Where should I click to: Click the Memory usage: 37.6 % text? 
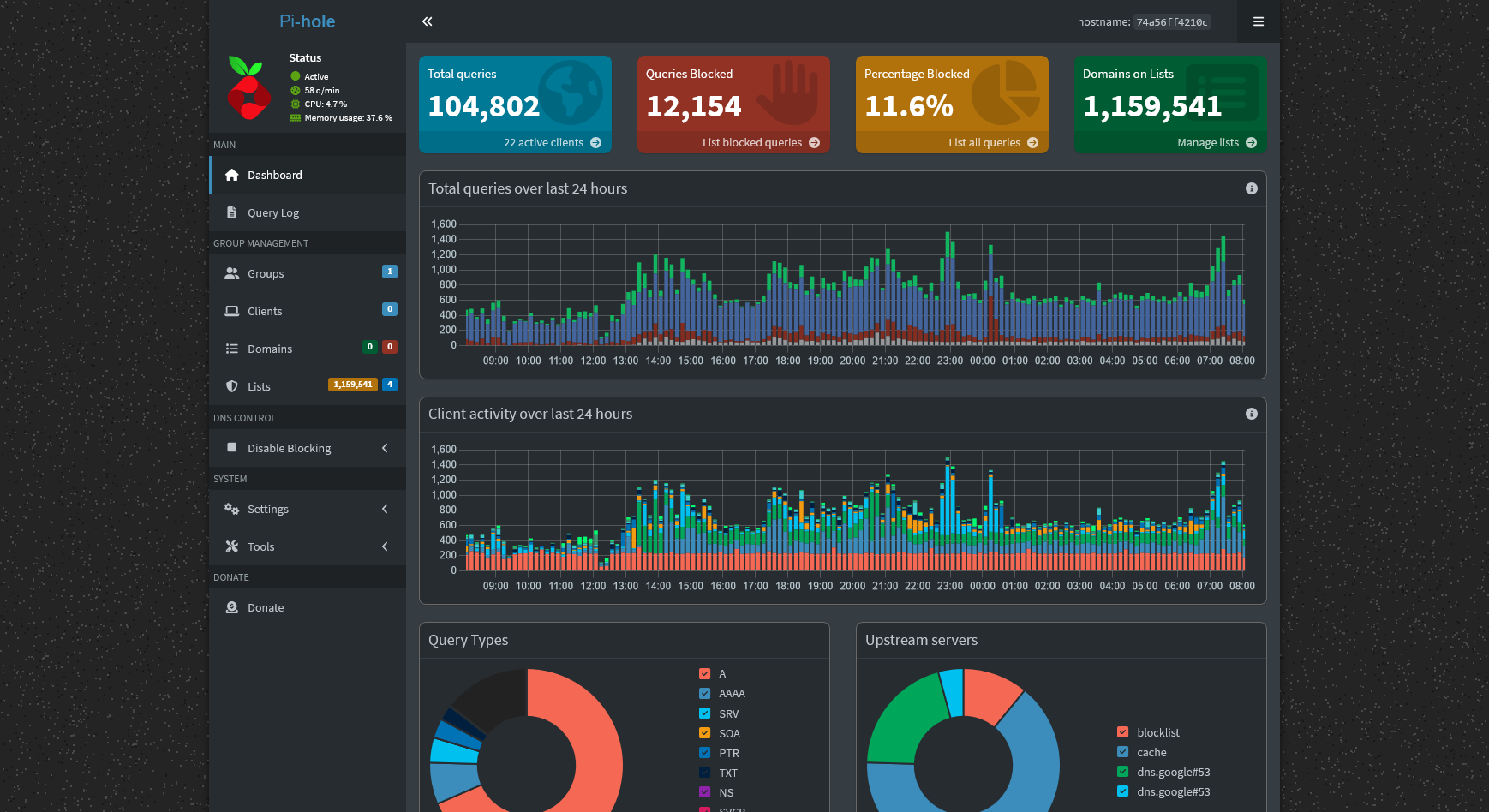click(x=349, y=118)
